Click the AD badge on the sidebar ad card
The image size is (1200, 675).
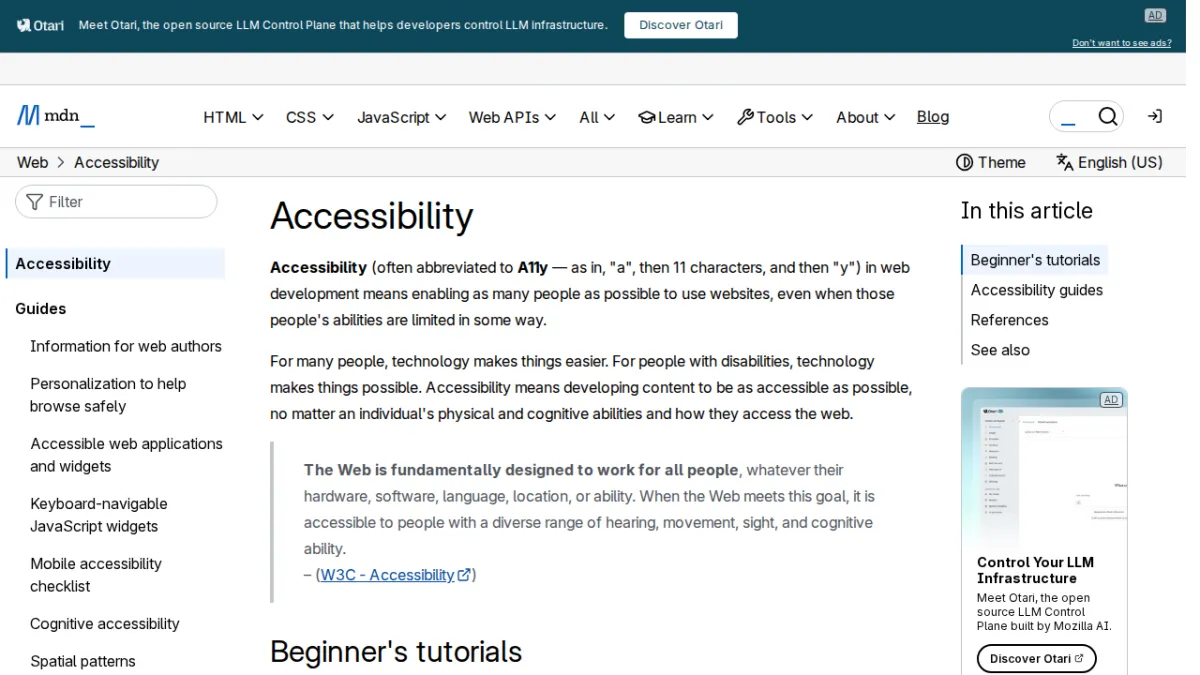[x=1110, y=400]
